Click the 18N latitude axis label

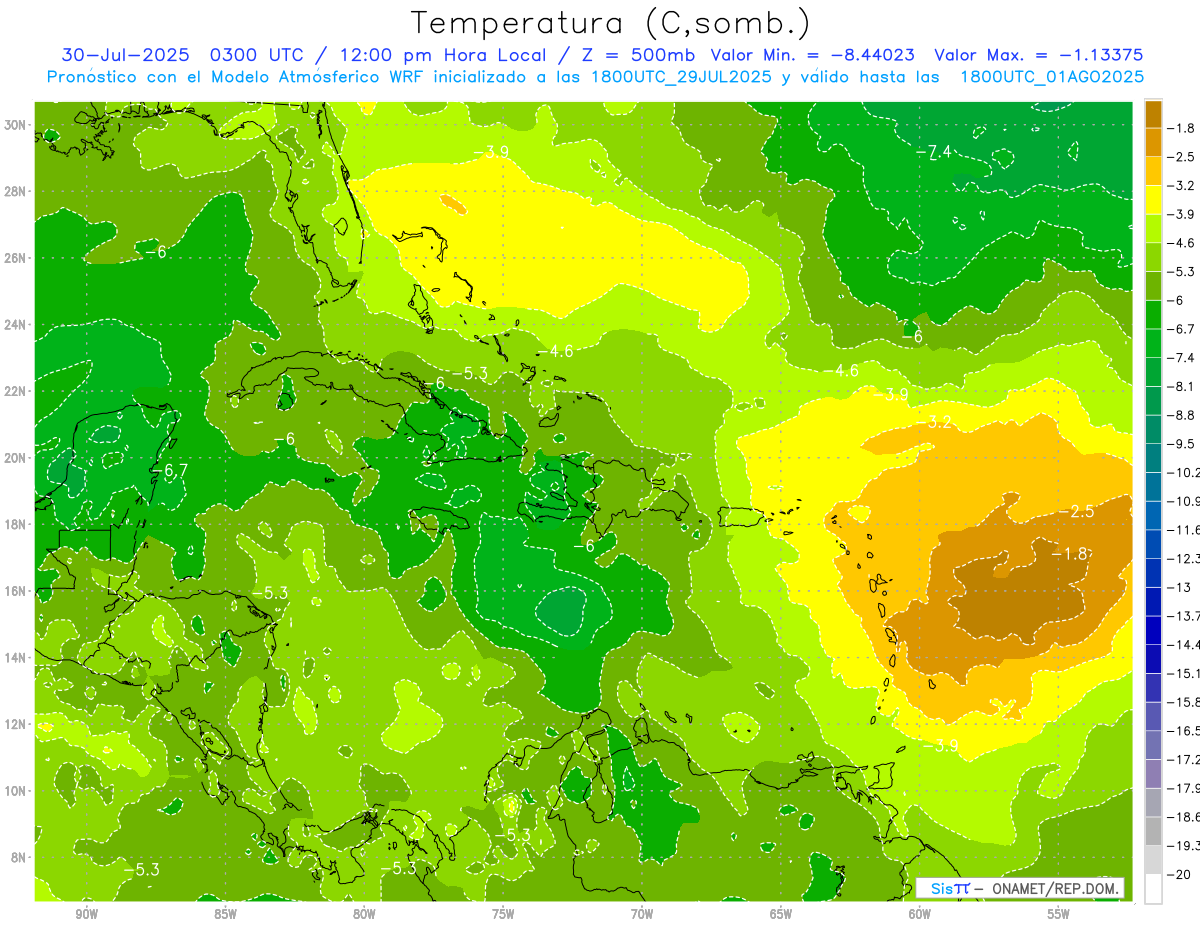pos(16,524)
